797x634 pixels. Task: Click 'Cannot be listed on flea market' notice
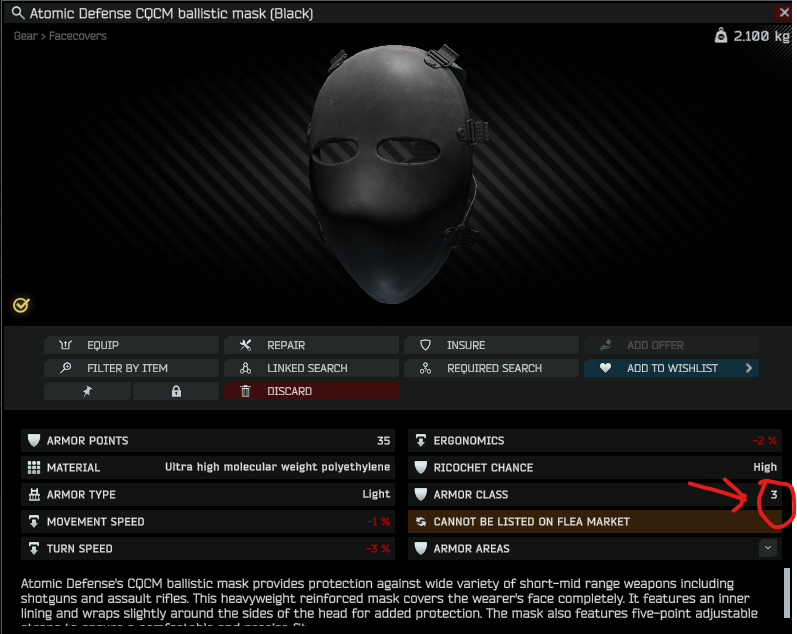595,522
